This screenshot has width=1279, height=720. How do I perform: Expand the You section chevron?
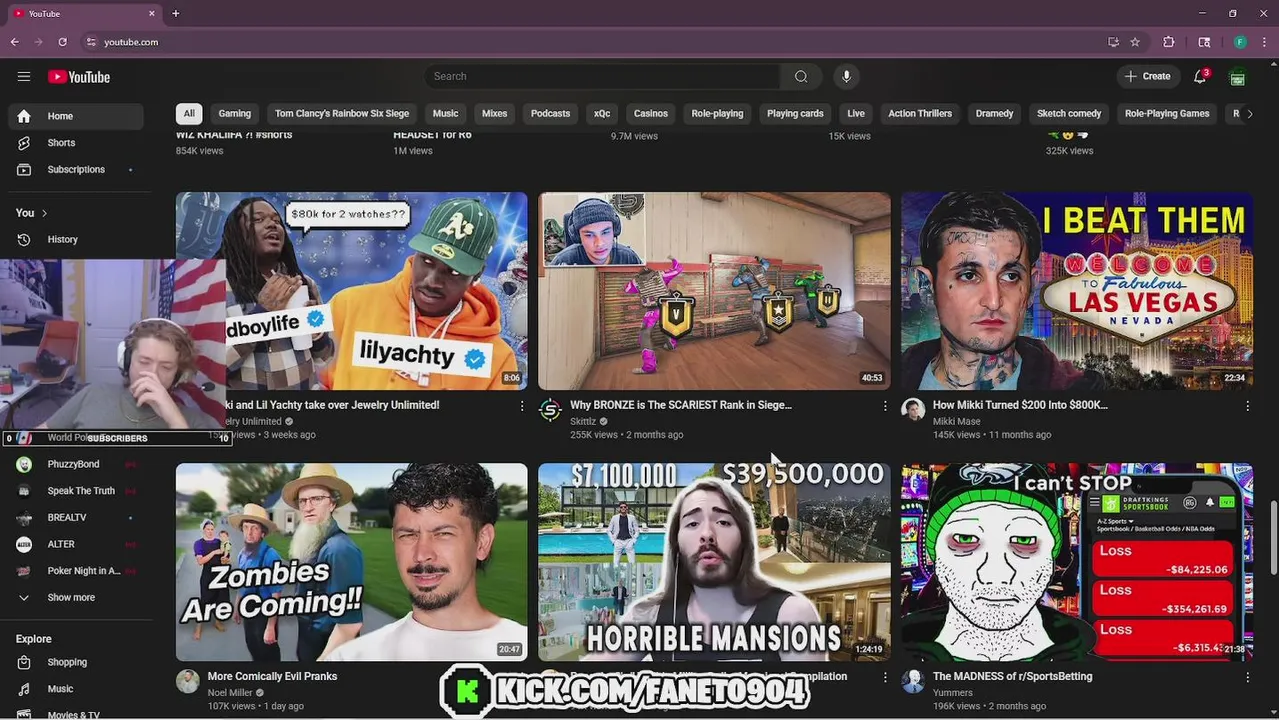44,213
